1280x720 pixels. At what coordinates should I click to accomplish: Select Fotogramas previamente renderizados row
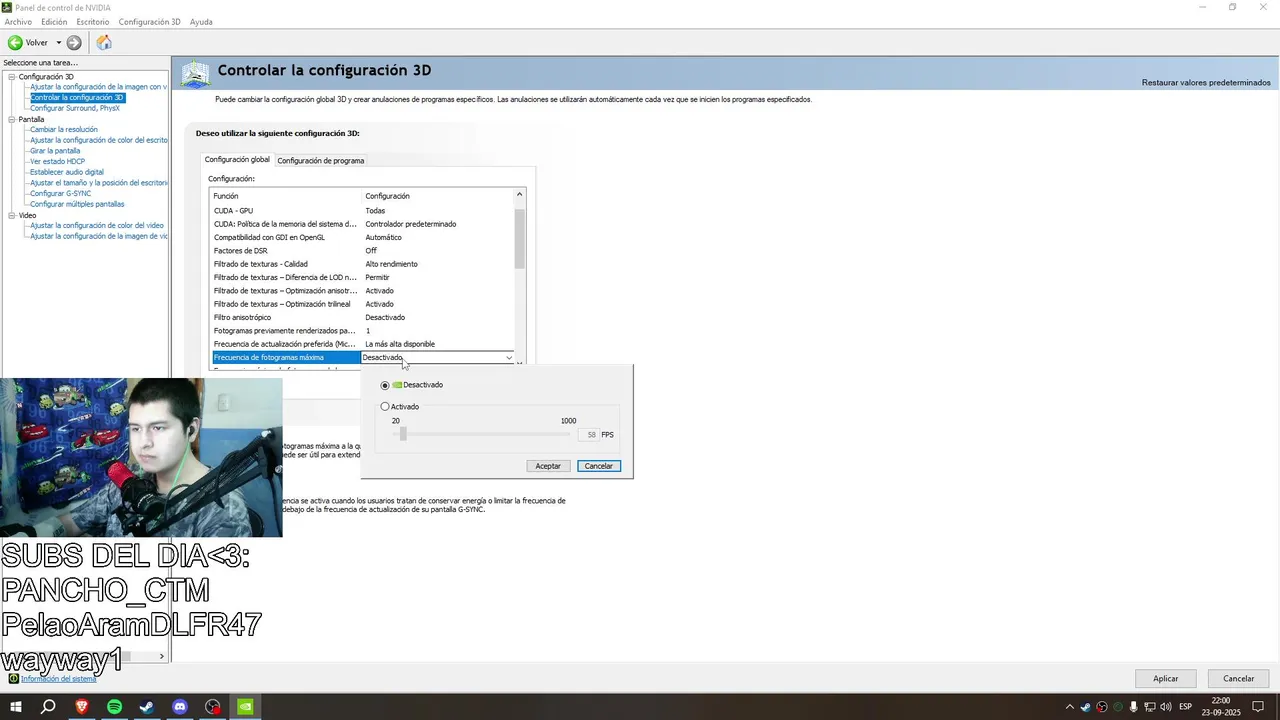361,331
